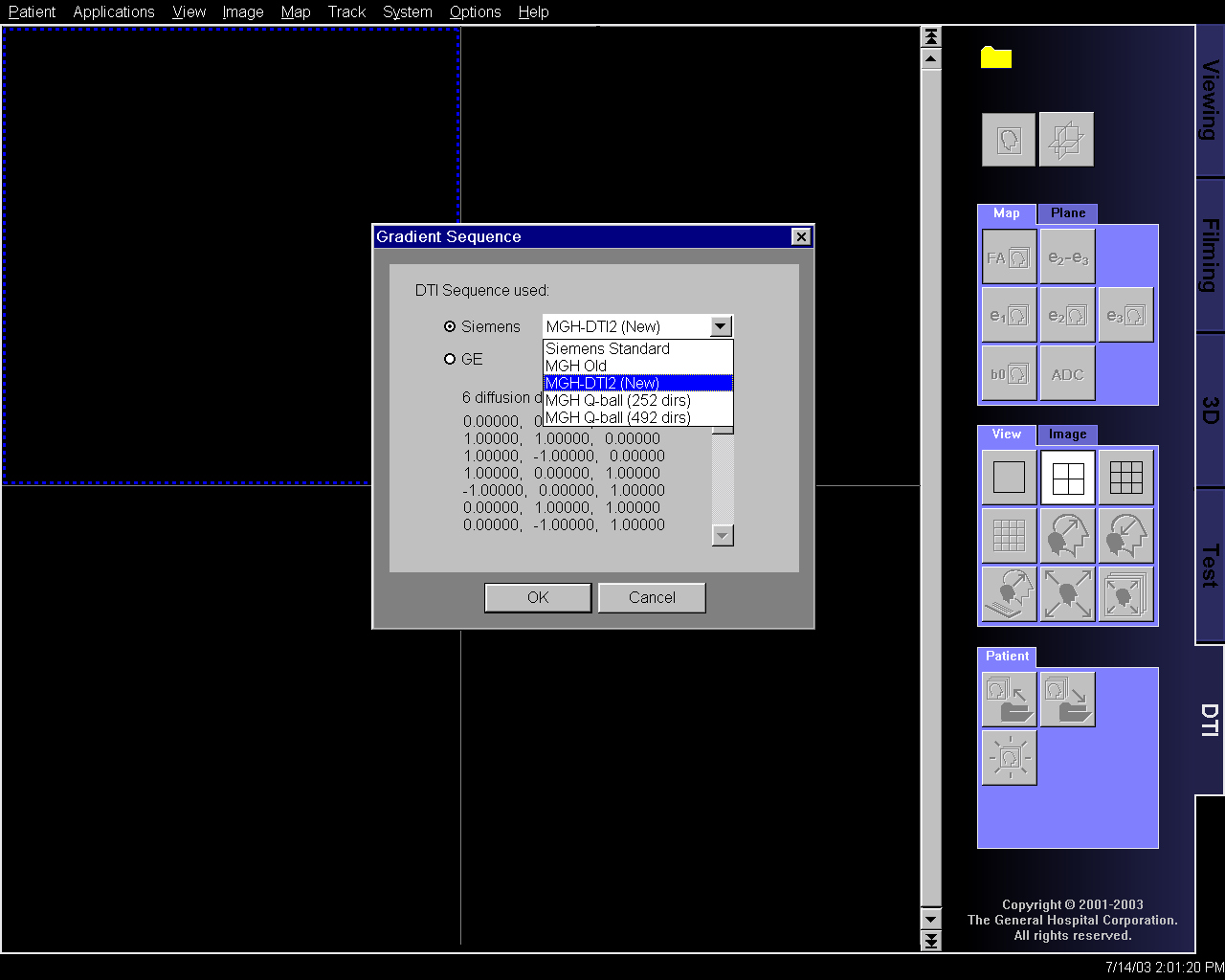Open the Viewing side tab
This screenshot has height=980, width=1225.
pyautogui.click(x=1211, y=100)
